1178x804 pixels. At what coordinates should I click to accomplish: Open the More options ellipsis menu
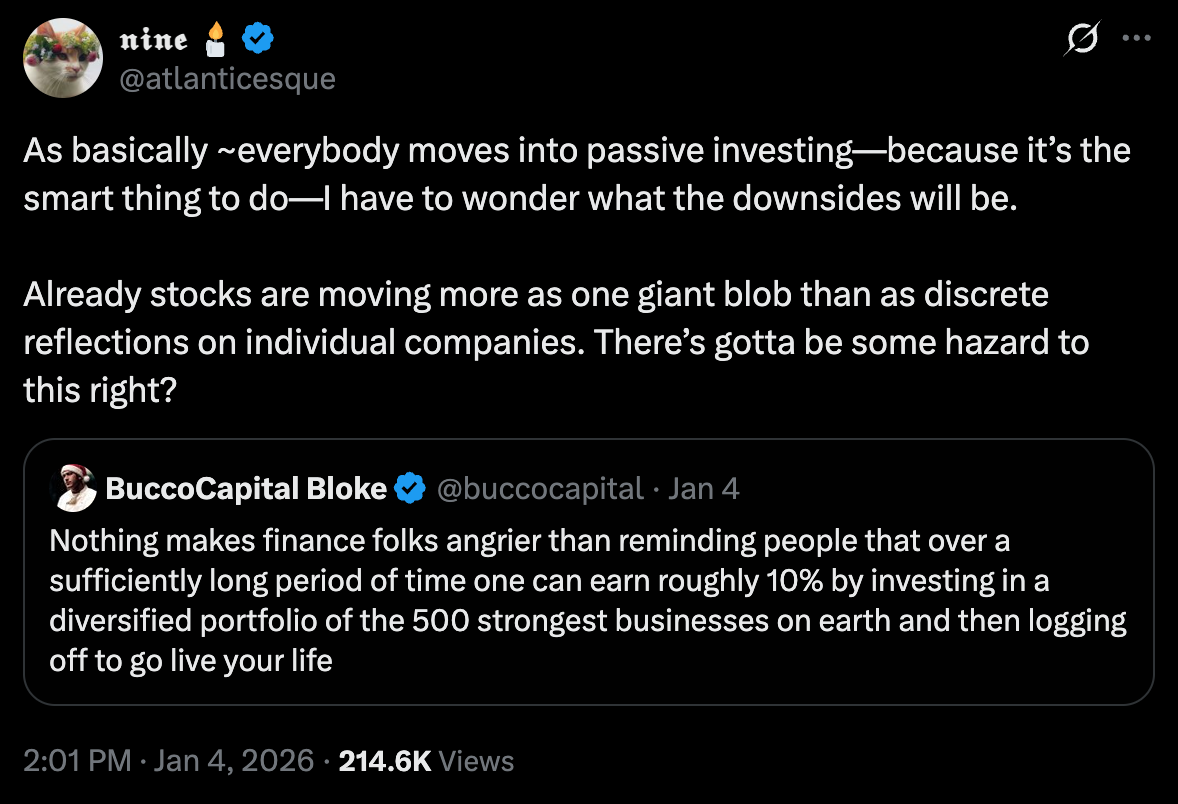pos(1137,39)
